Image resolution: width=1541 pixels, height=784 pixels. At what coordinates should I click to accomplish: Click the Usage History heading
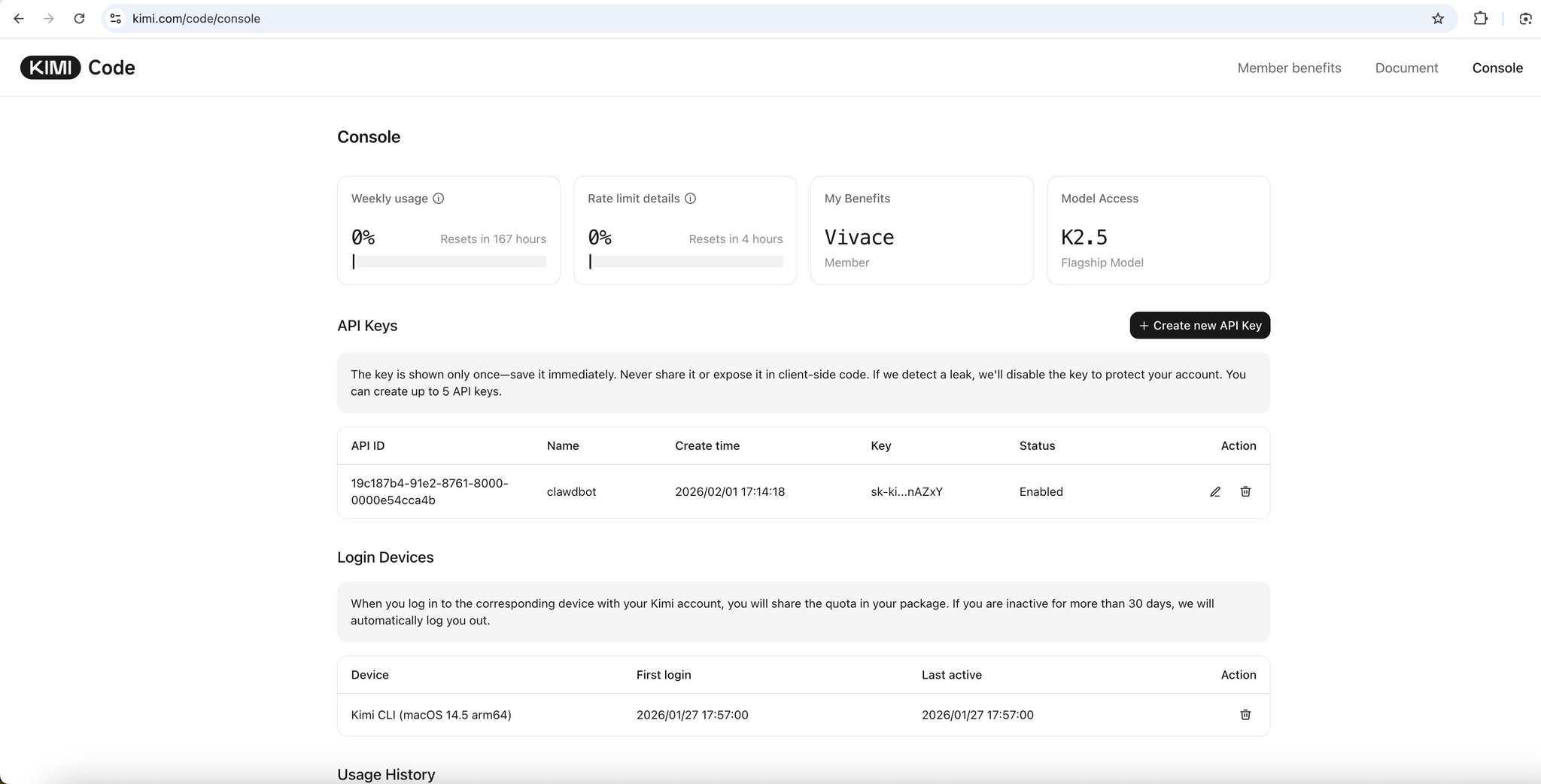tap(386, 774)
